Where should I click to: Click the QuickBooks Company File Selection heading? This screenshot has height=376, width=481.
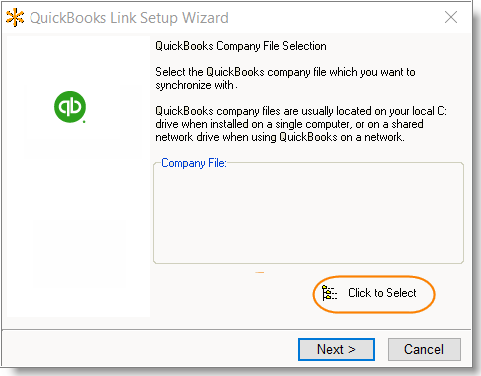pyautogui.click(x=241, y=46)
